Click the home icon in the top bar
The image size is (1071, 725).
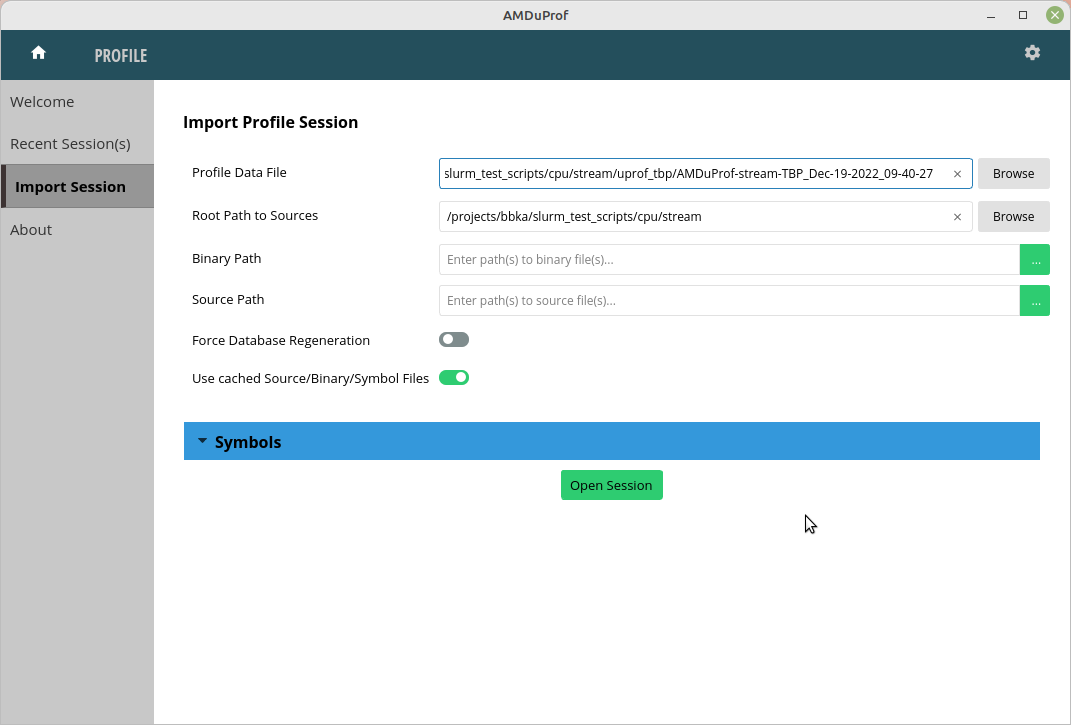(x=38, y=52)
